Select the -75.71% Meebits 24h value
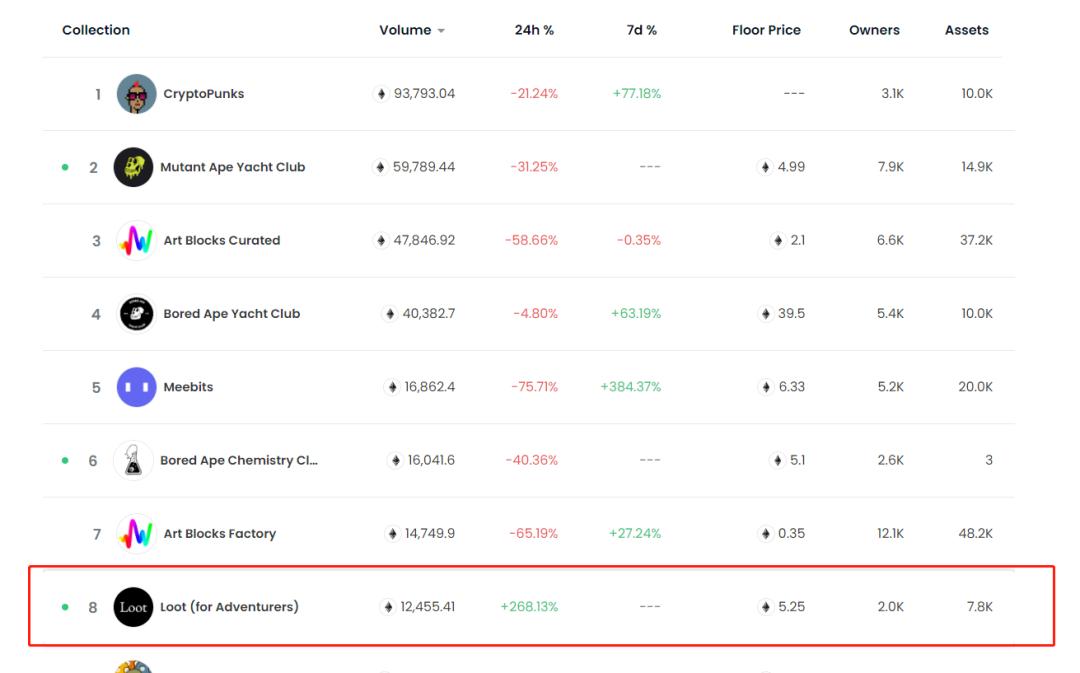The width and height of the screenshot is (1080, 673). pos(534,387)
